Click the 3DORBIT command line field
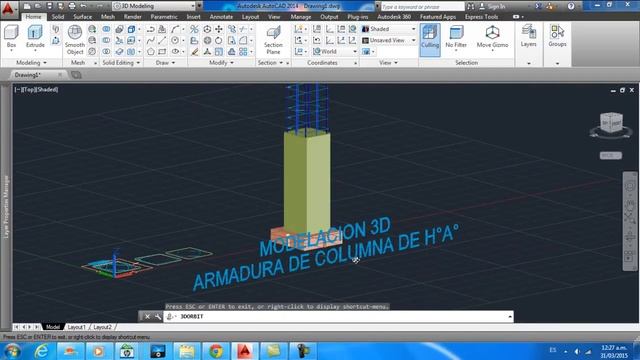640x360 pixels. coord(338,316)
